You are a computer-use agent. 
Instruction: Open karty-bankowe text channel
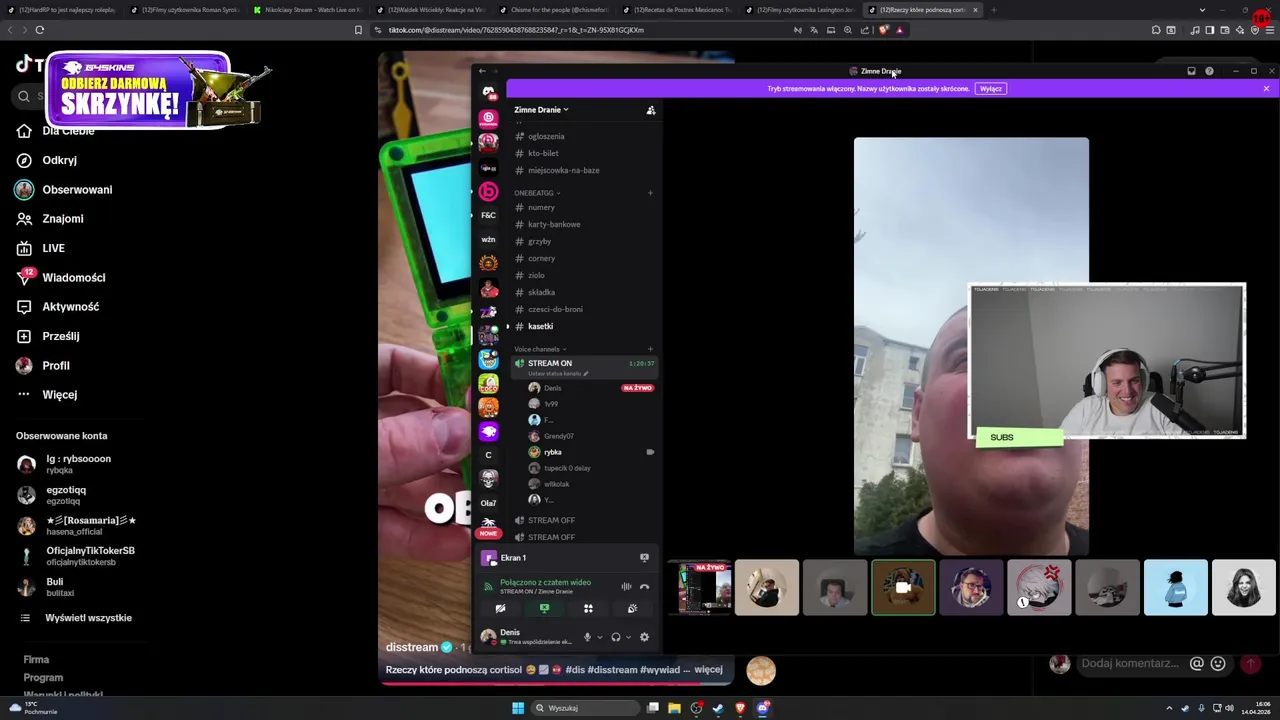554,225
